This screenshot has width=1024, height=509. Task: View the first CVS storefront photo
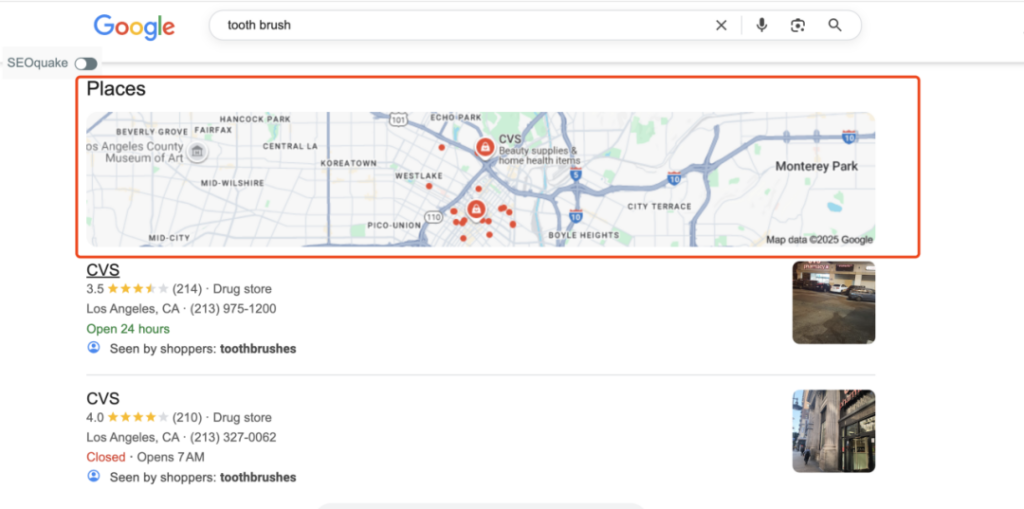tap(833, 302)
